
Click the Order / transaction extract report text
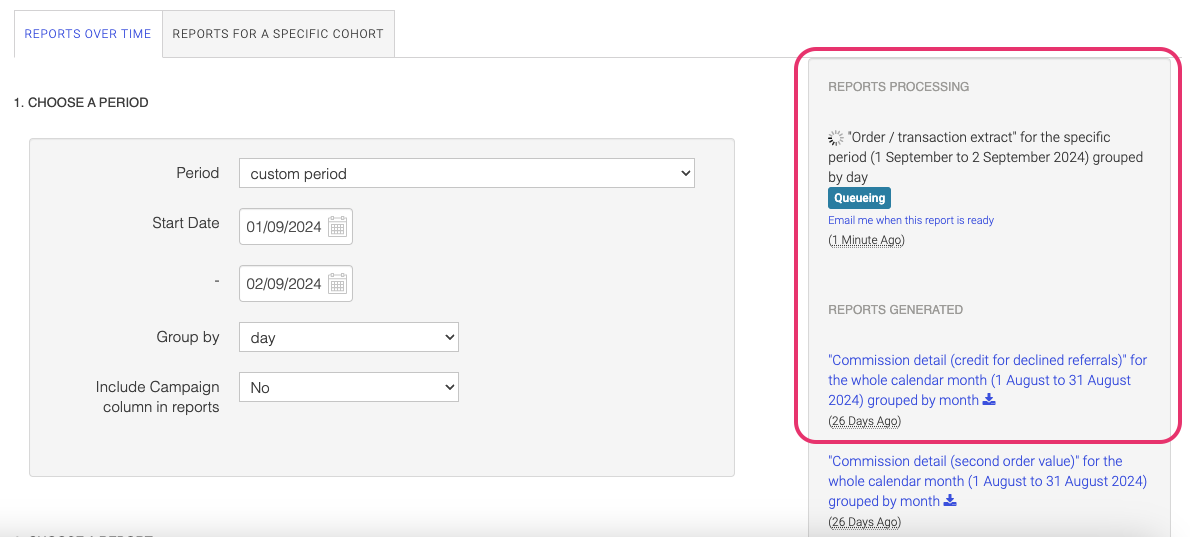(985, 157)
